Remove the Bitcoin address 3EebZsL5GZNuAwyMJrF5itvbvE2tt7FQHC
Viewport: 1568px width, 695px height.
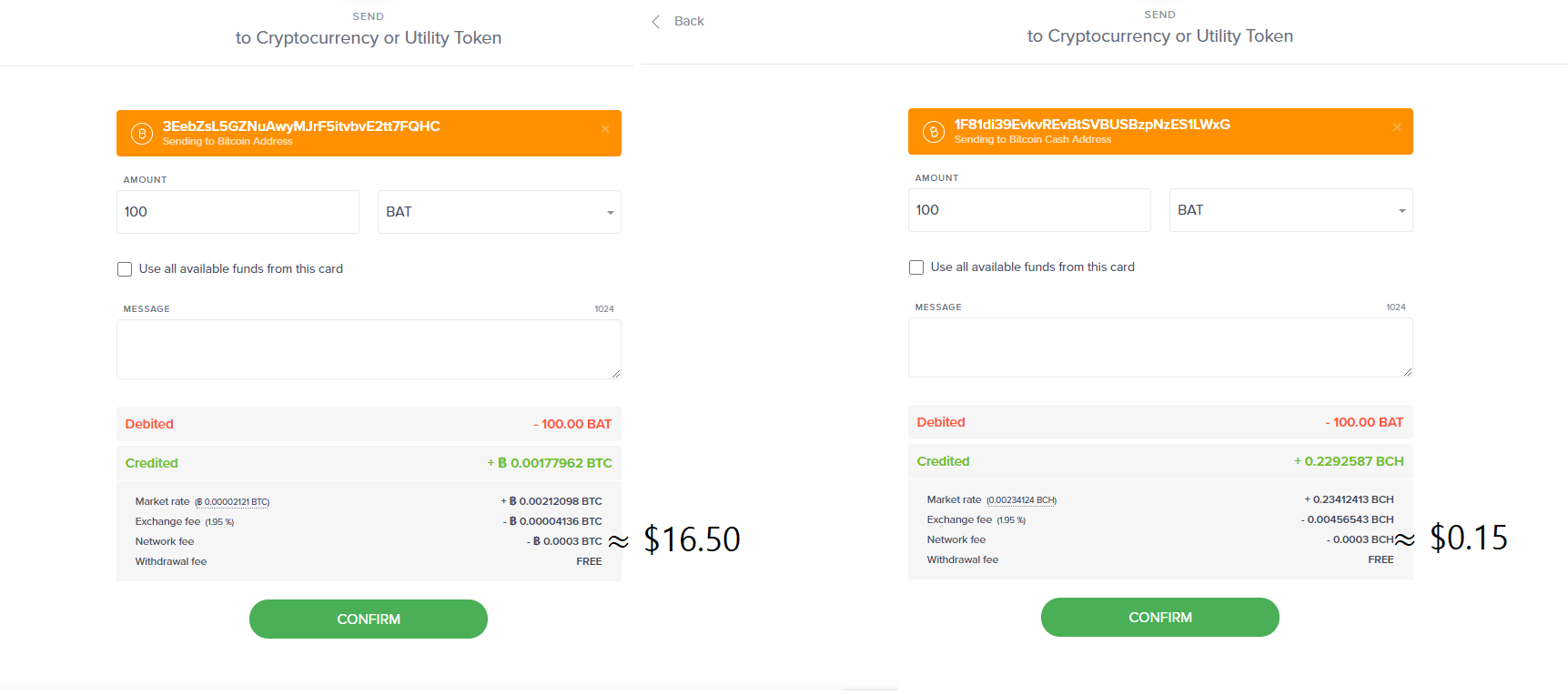(605, 129)
